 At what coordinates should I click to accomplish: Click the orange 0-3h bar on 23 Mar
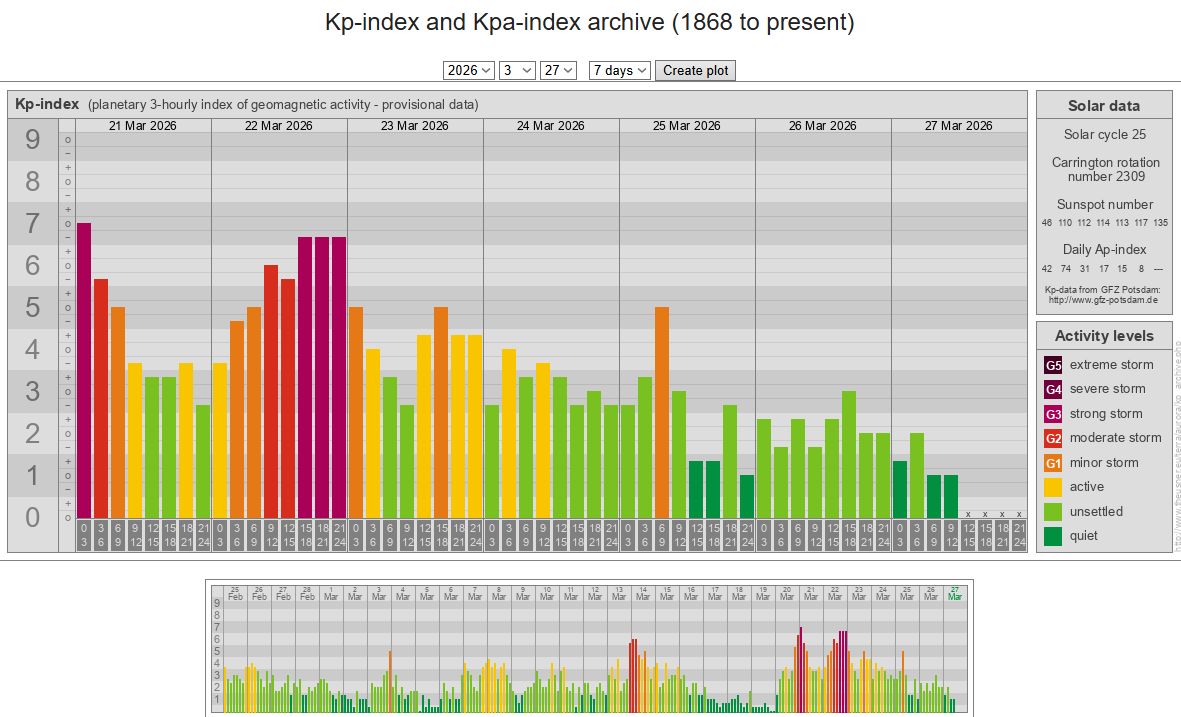tap(356, 413)
